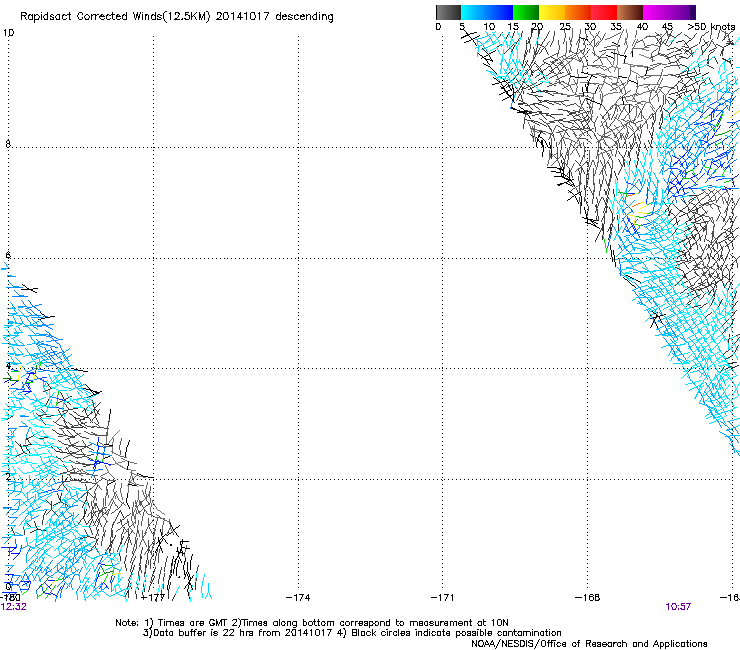Click the gray 0-5 knots color segment

tap(448, 12)
